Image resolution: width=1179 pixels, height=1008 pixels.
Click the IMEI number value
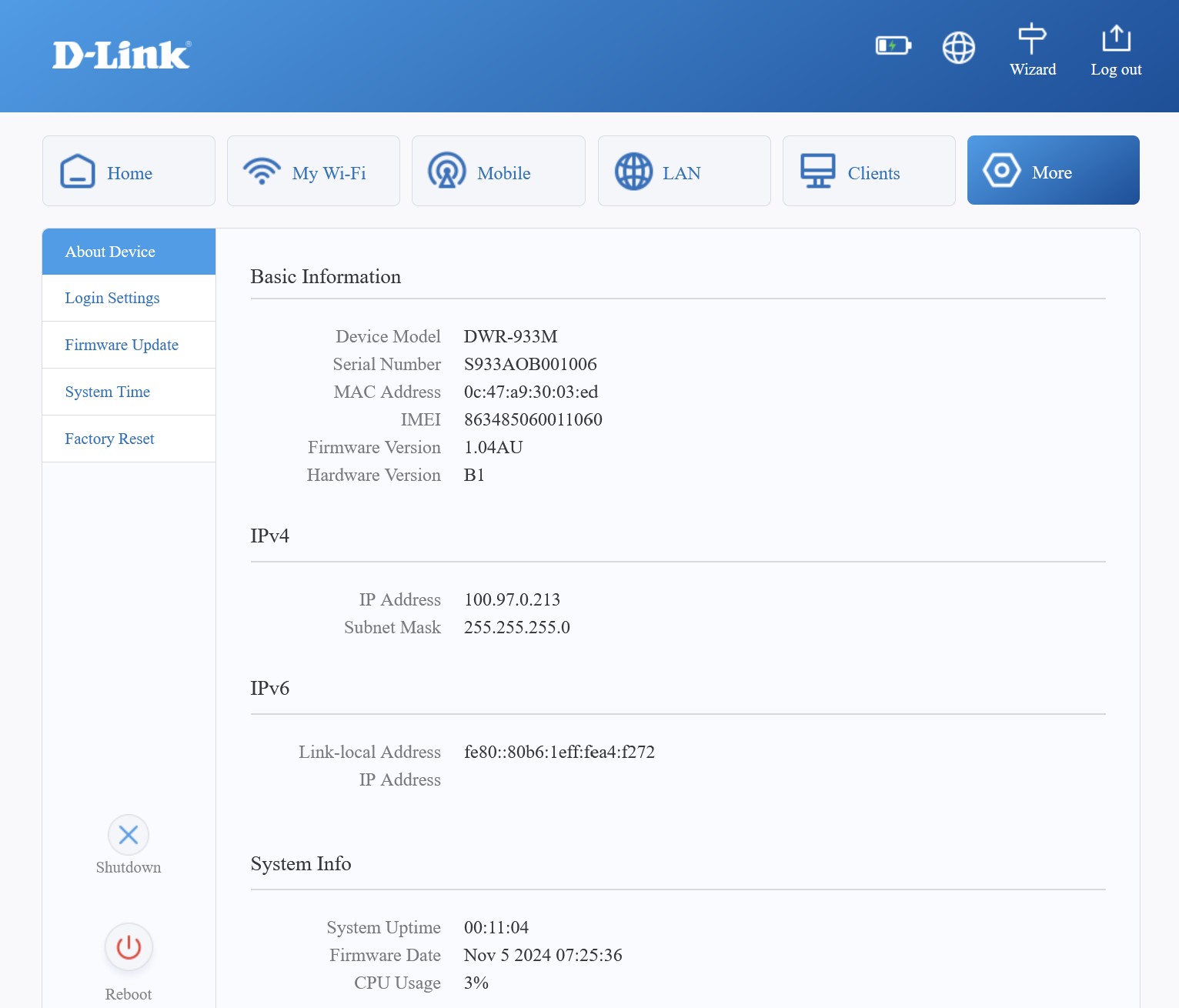tap(533, 419)
